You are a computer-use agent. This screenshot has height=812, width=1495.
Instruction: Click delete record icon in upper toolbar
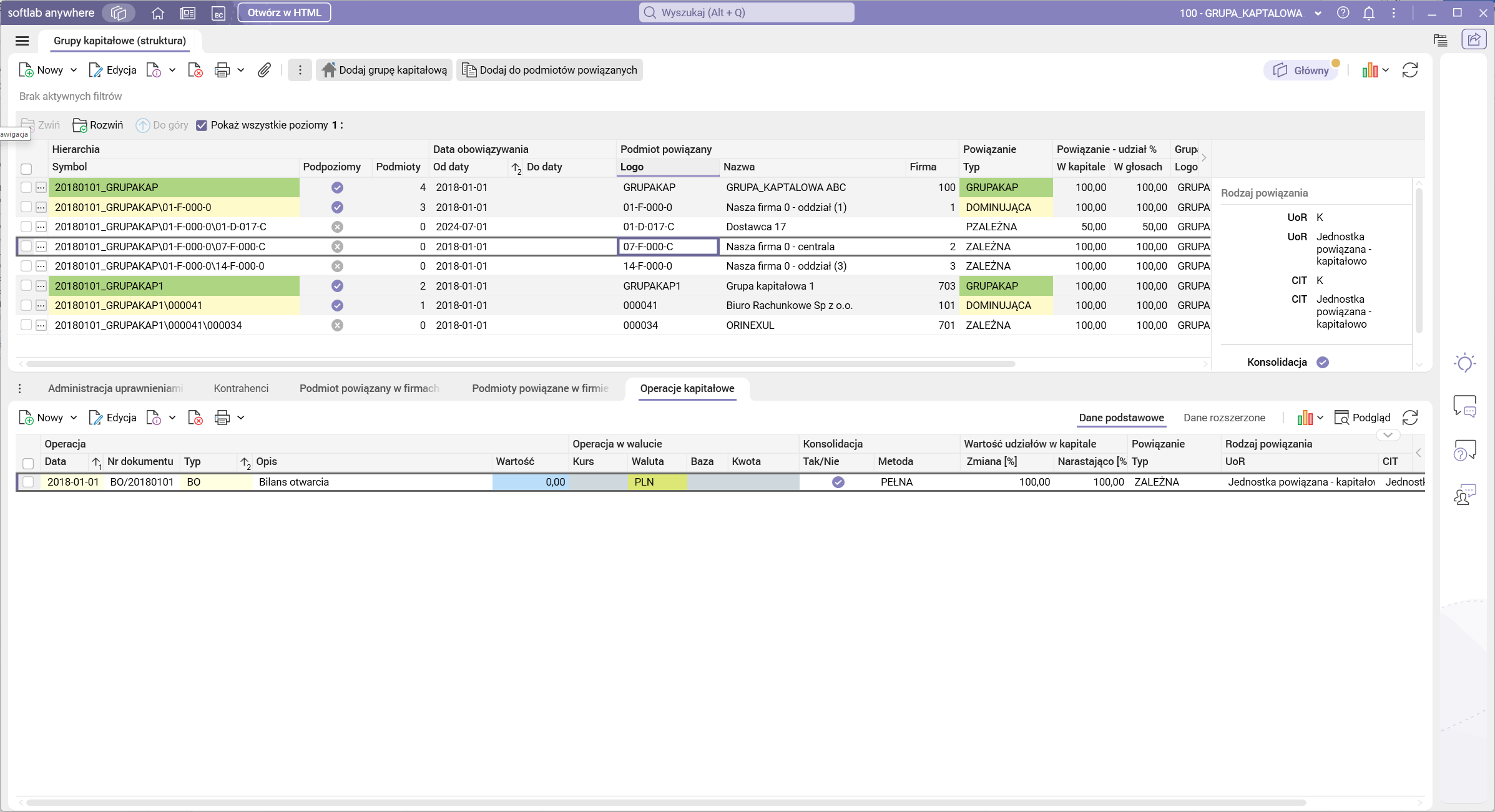195,70
